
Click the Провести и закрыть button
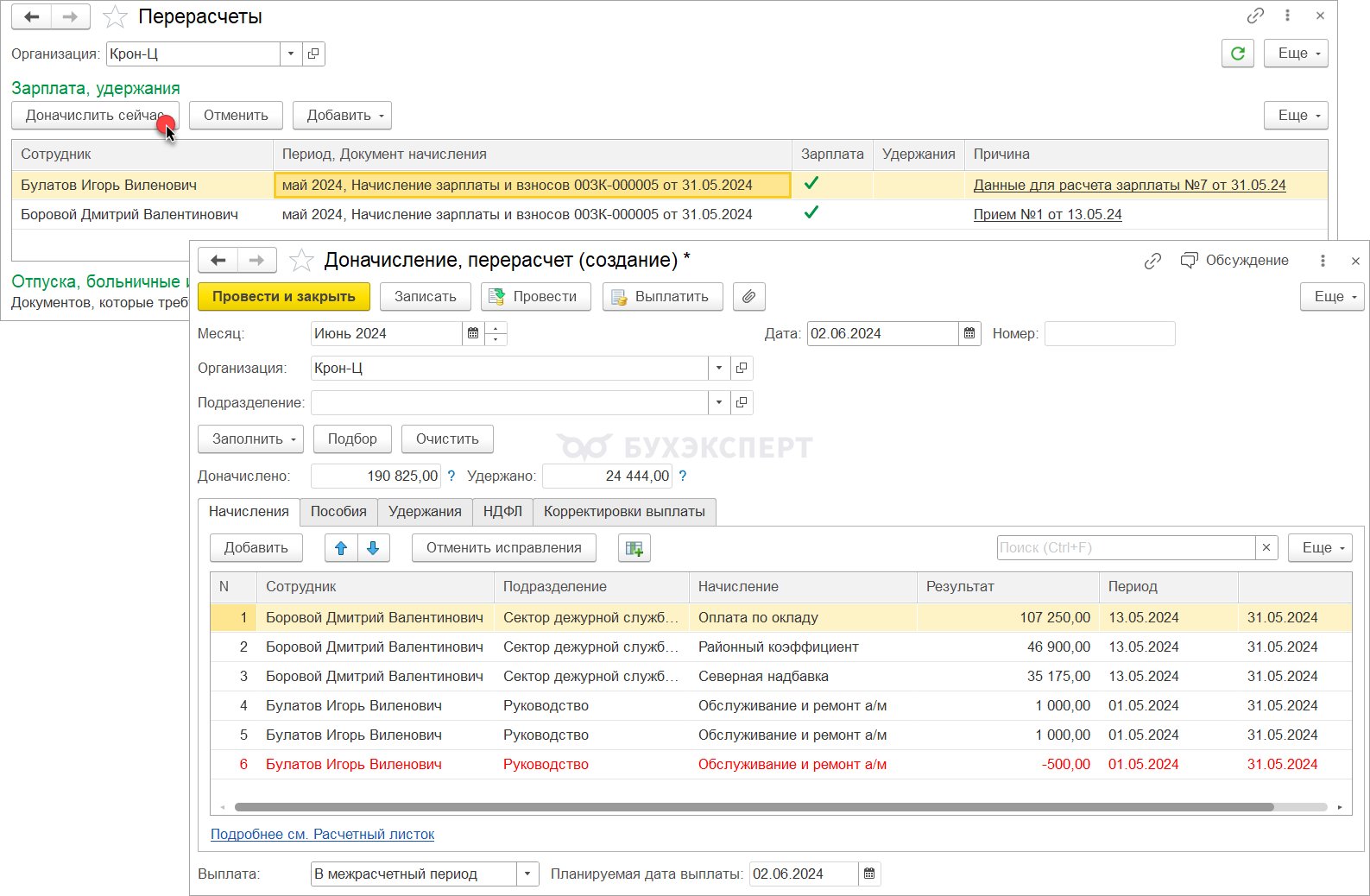click(x=284, y=297)
